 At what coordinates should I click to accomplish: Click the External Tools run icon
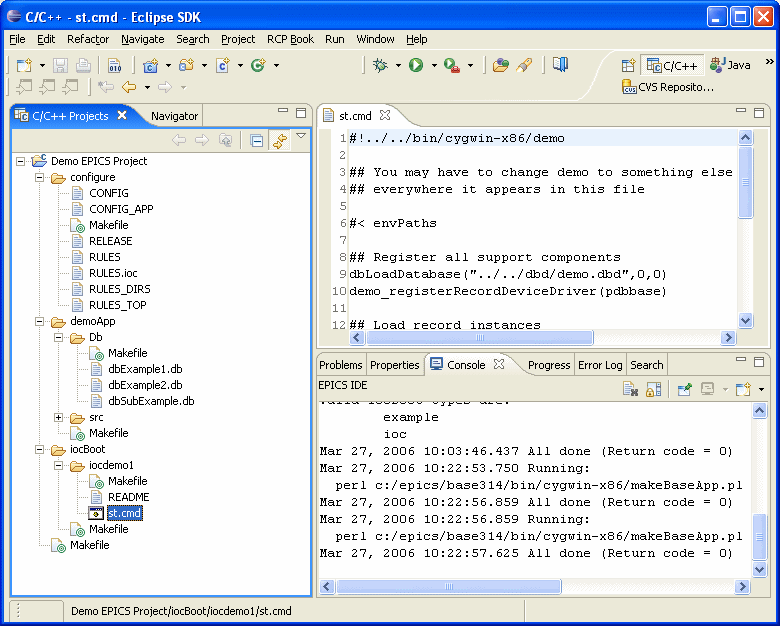[452, 65]
